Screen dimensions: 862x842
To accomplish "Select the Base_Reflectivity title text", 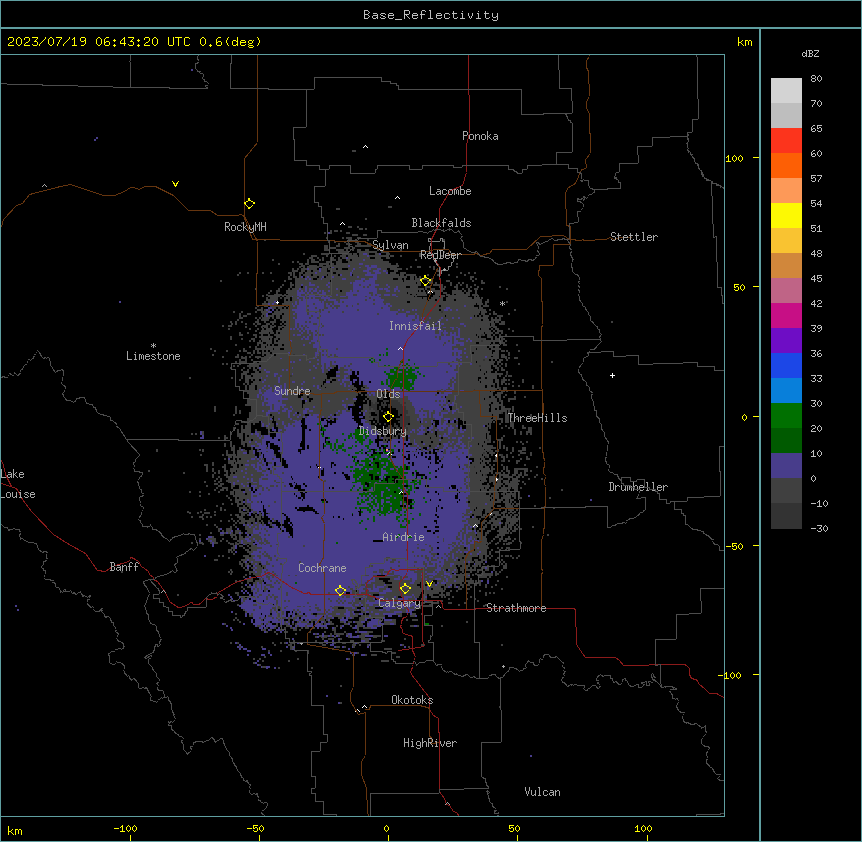I will point(431,15).
